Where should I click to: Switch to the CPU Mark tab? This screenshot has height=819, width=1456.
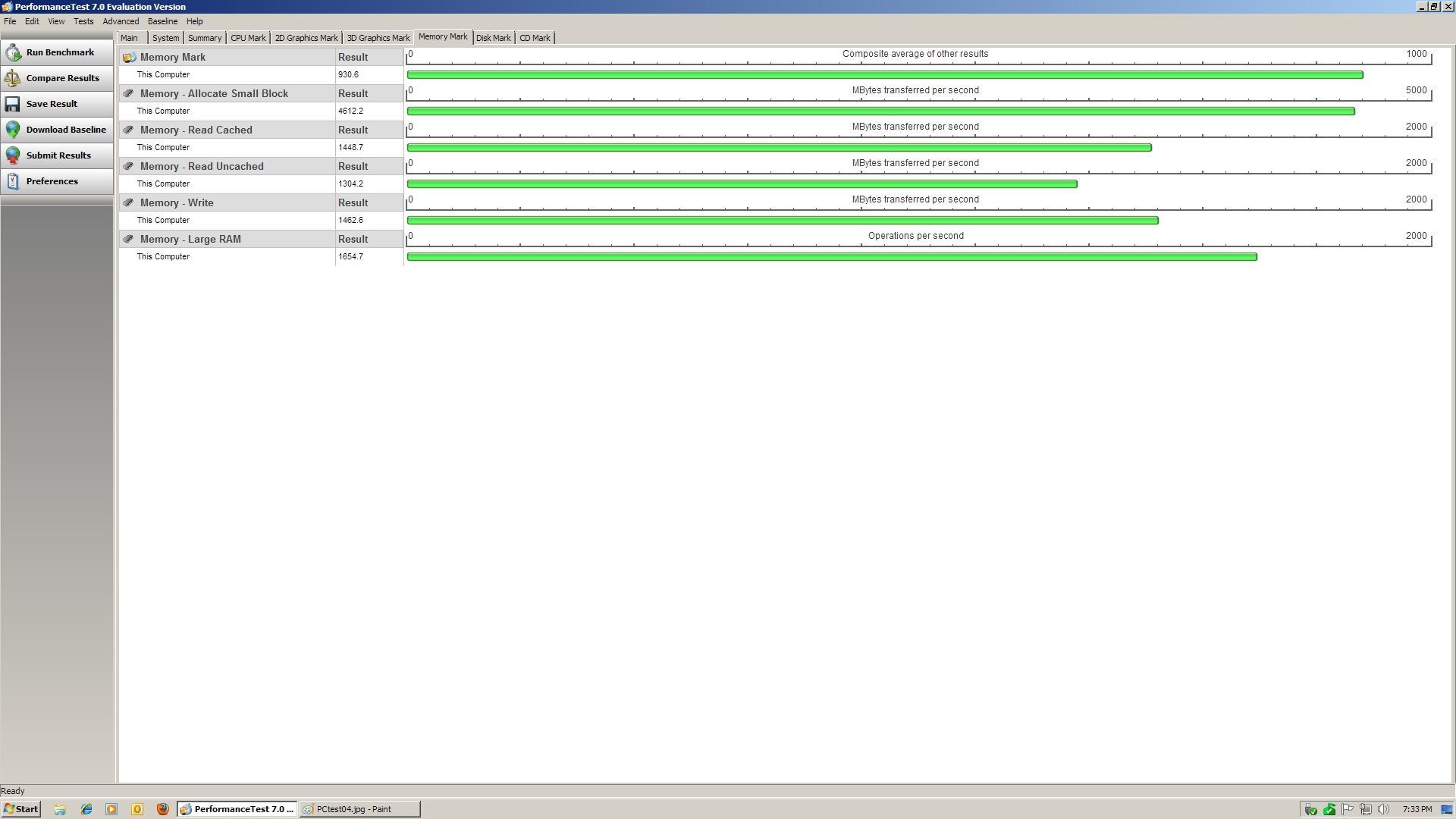point(248,38)
